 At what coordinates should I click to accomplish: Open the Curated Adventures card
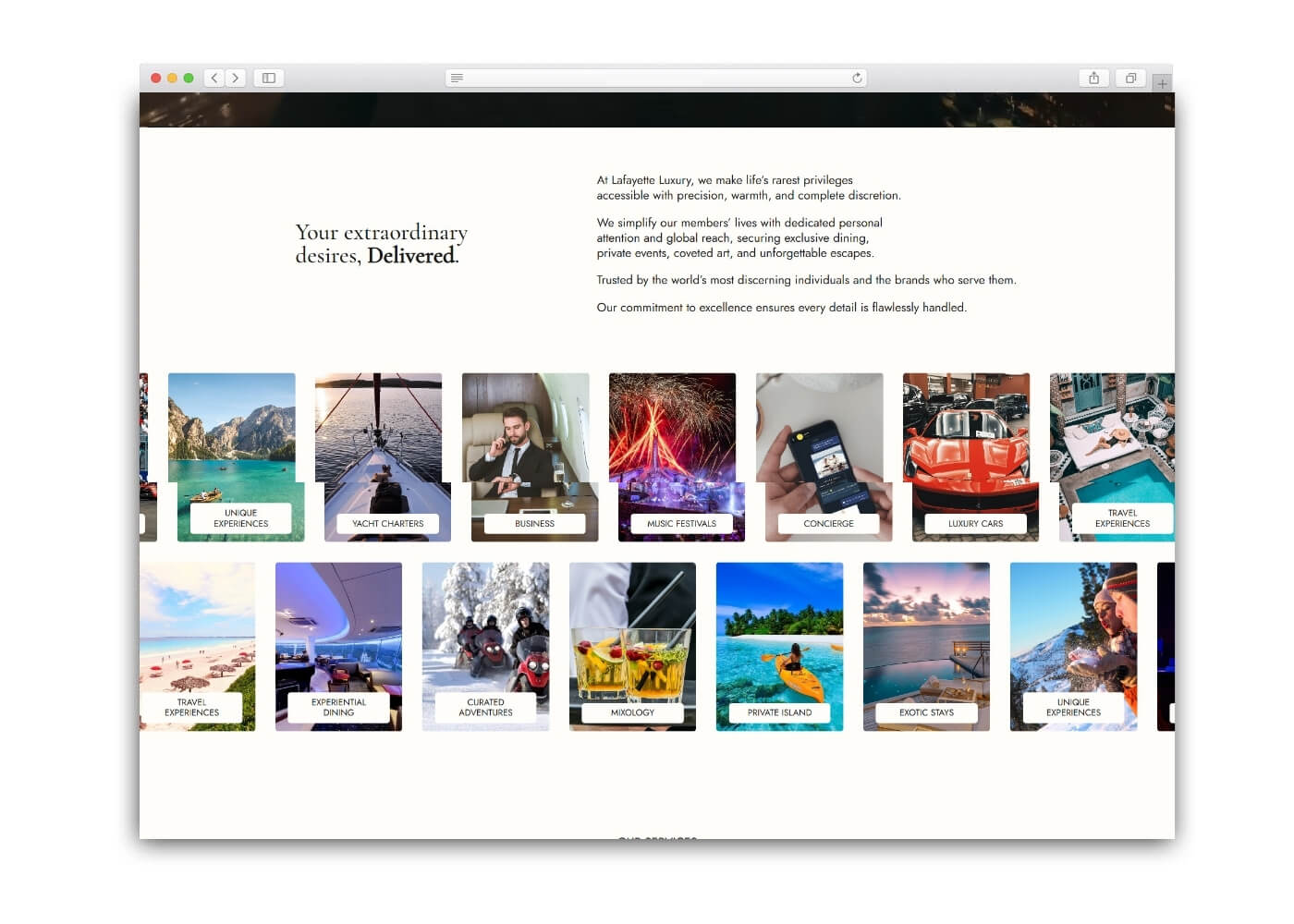tap(485, 646)
